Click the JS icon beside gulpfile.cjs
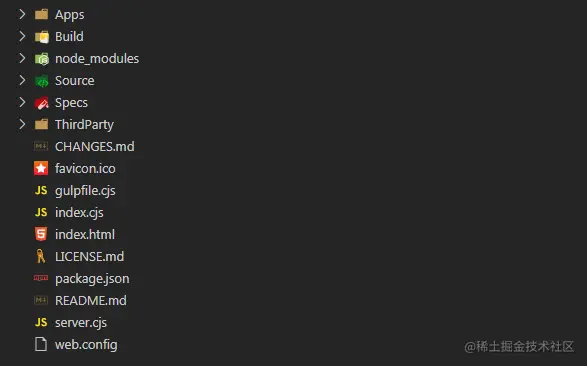The image size is (587, 366). click(41, 190)
